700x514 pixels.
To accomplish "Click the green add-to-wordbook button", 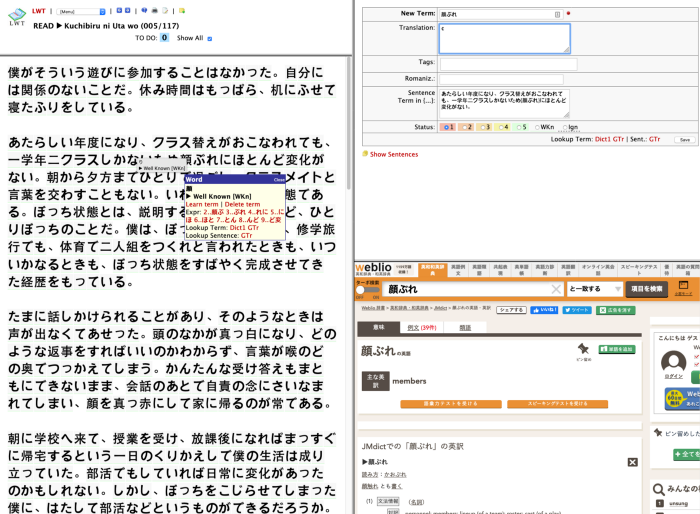I will [x=617, y=349].
